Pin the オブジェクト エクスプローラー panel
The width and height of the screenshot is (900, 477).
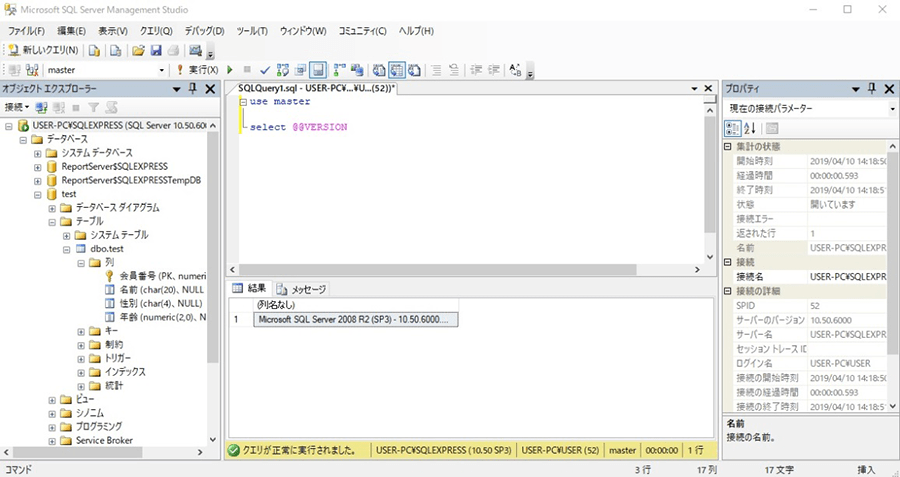pyautogui.click(x=193, y=88)
